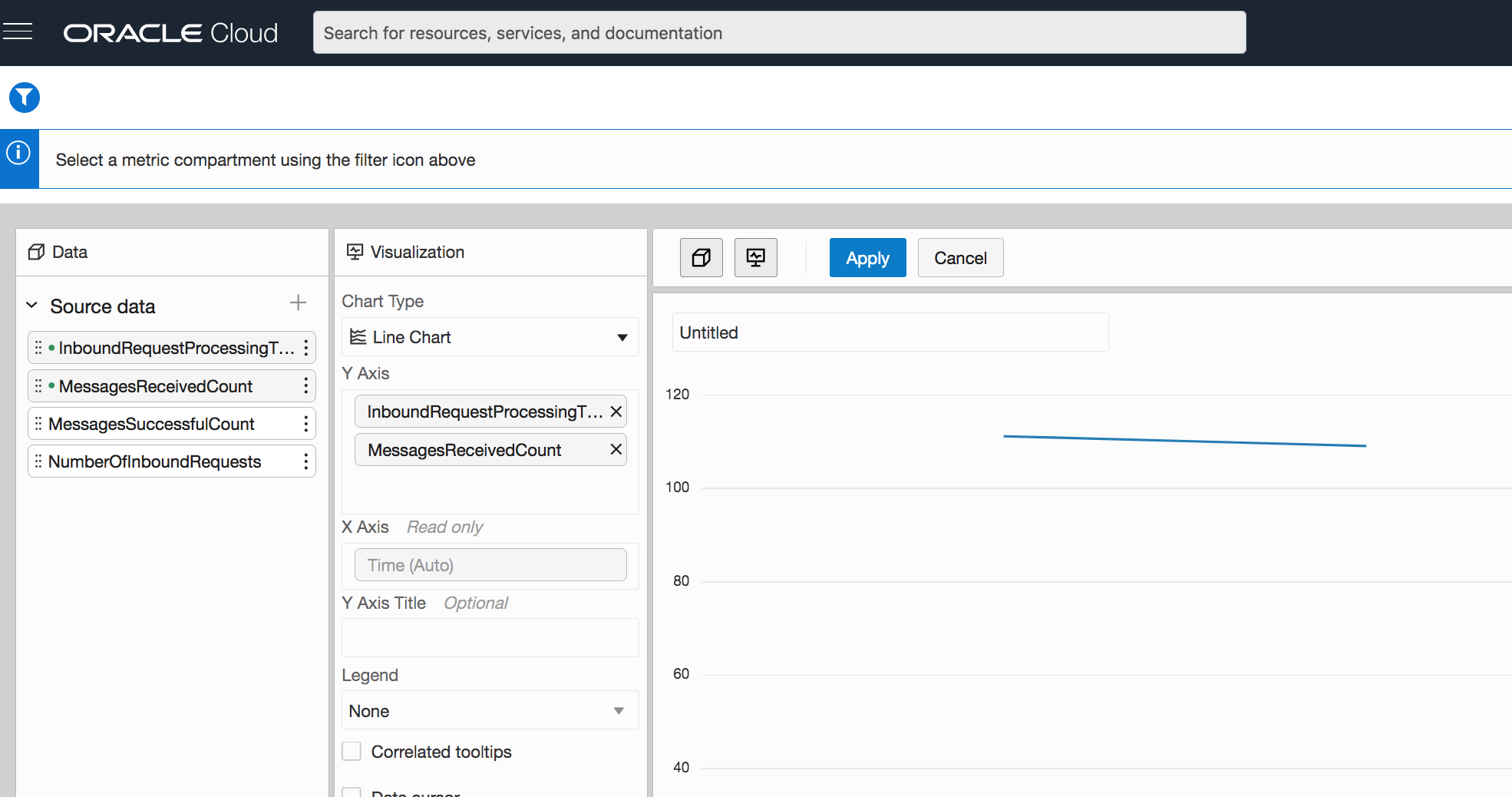Click the Y Axis Title input field

[490, 638]
